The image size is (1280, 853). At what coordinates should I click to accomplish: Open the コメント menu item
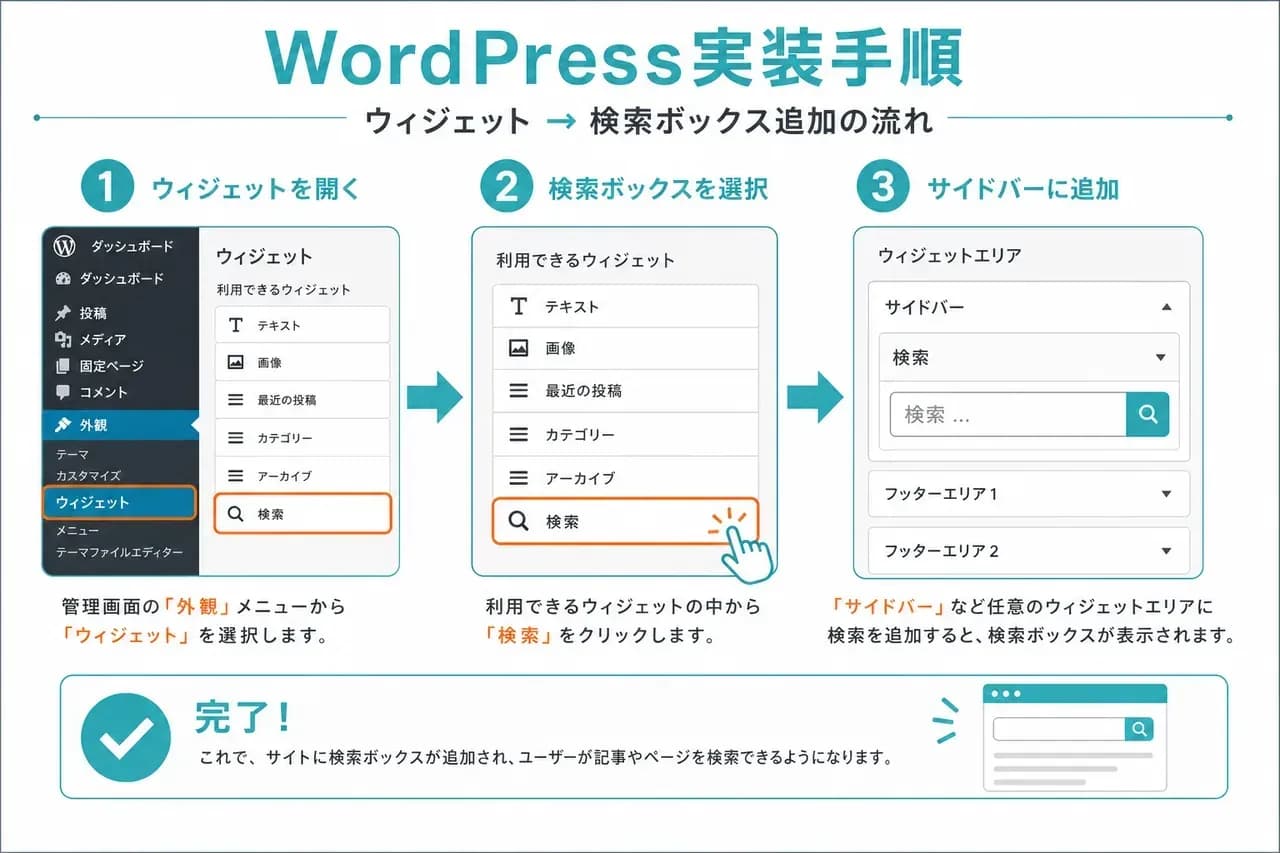pos(103,392)
